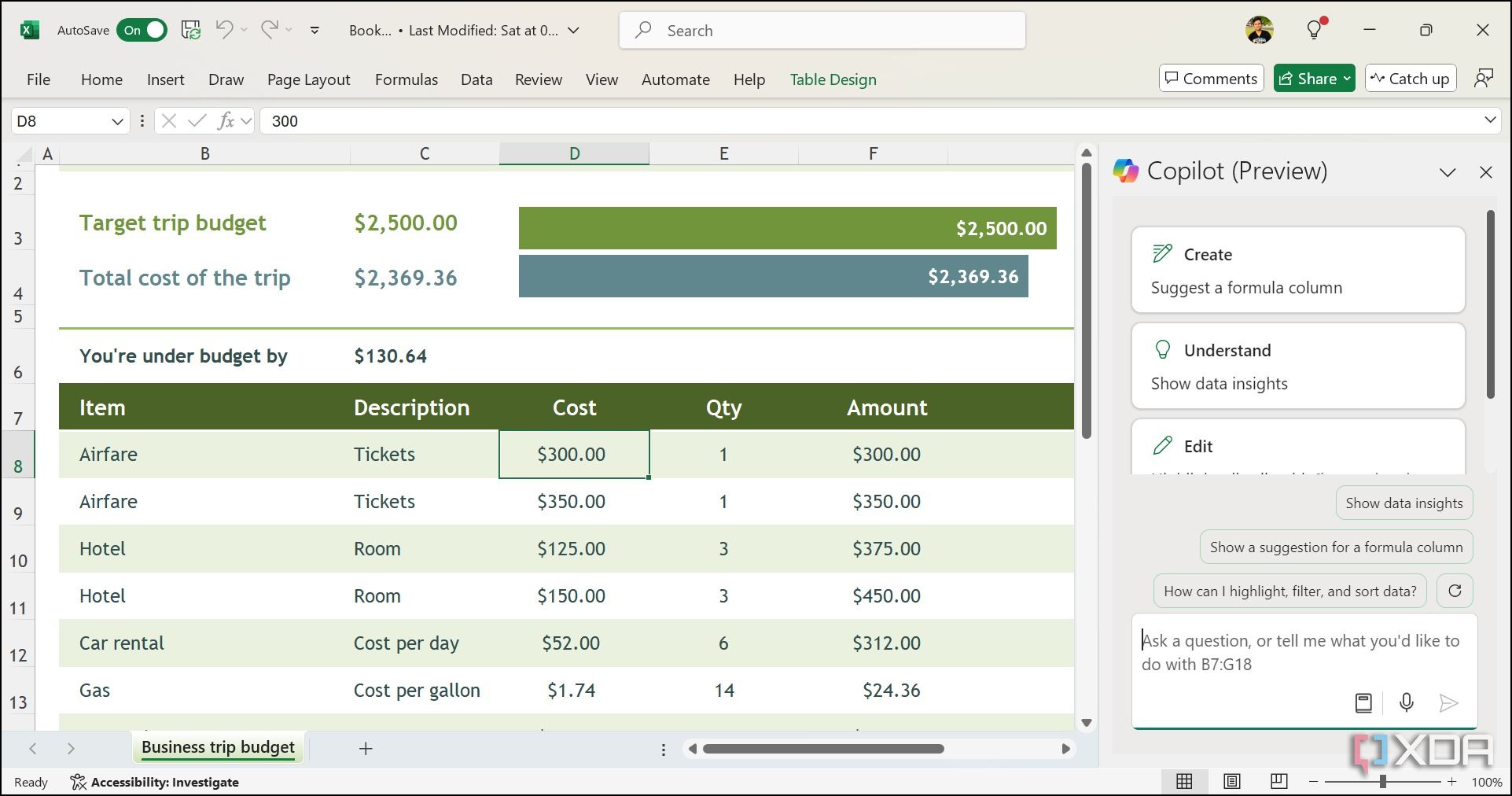Open the Formulas ribbon tab
Image resolution: width=1512 pixels, height=796 pixels.
407,79
